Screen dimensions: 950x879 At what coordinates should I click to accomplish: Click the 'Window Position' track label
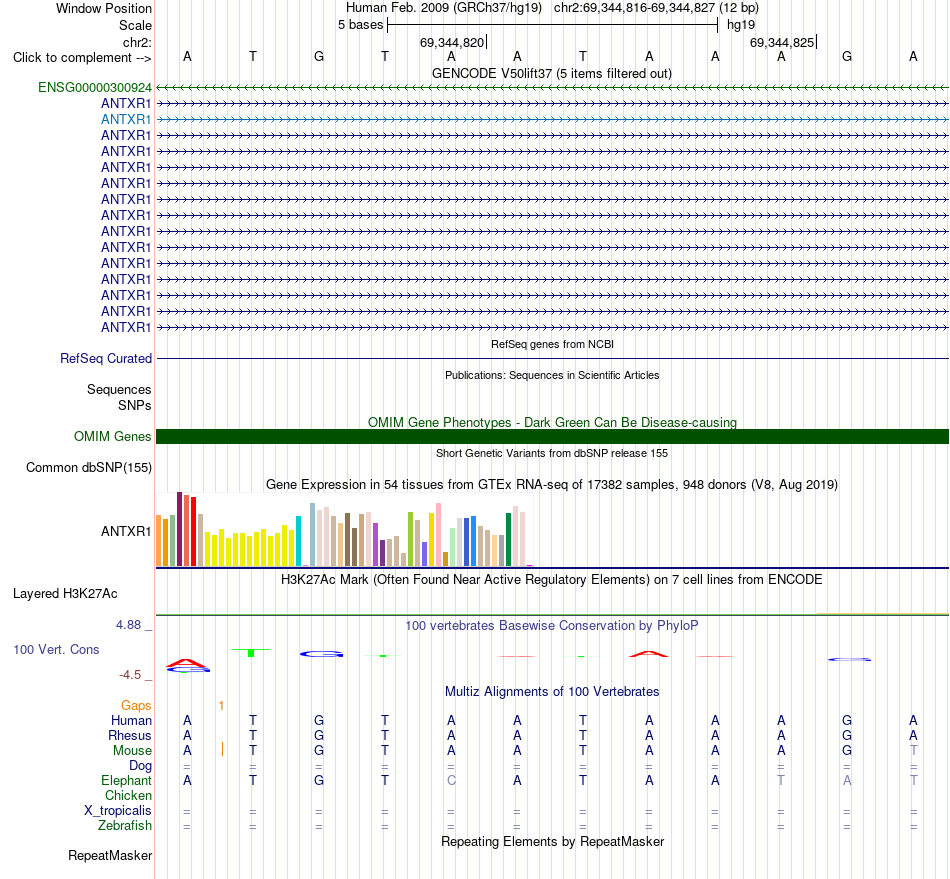click(x=104, y=8)
